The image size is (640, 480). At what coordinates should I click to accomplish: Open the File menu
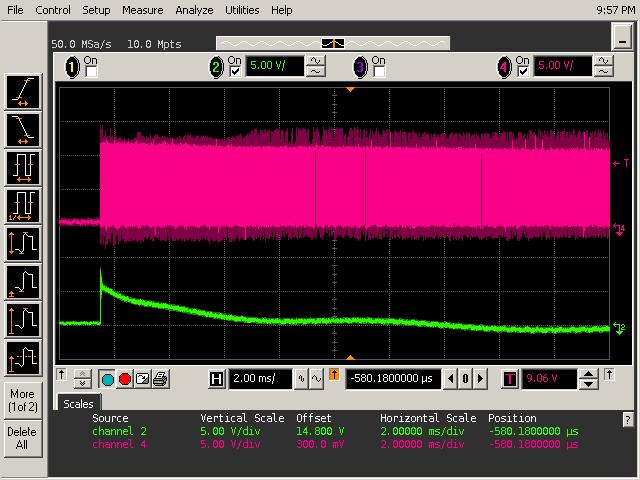15,10
